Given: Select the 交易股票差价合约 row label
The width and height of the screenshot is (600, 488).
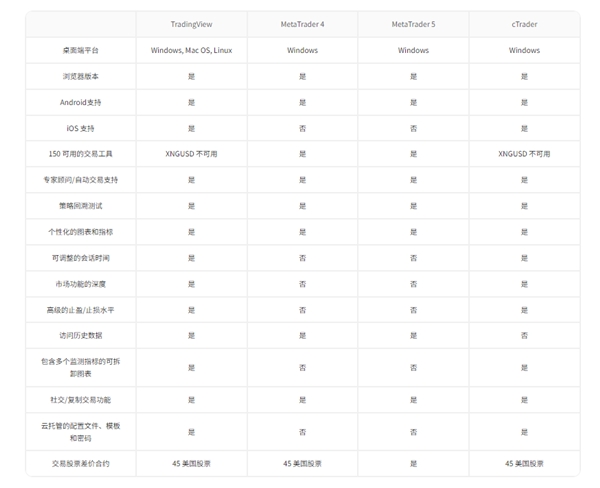Looking at the screenshot, I should tap(80, 464).
